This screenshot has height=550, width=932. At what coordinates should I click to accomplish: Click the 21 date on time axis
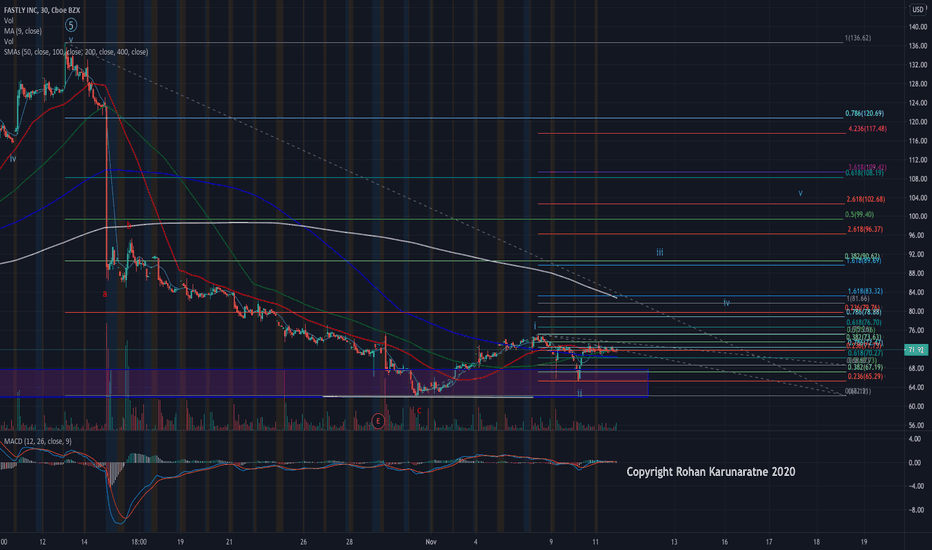[229, 542]
